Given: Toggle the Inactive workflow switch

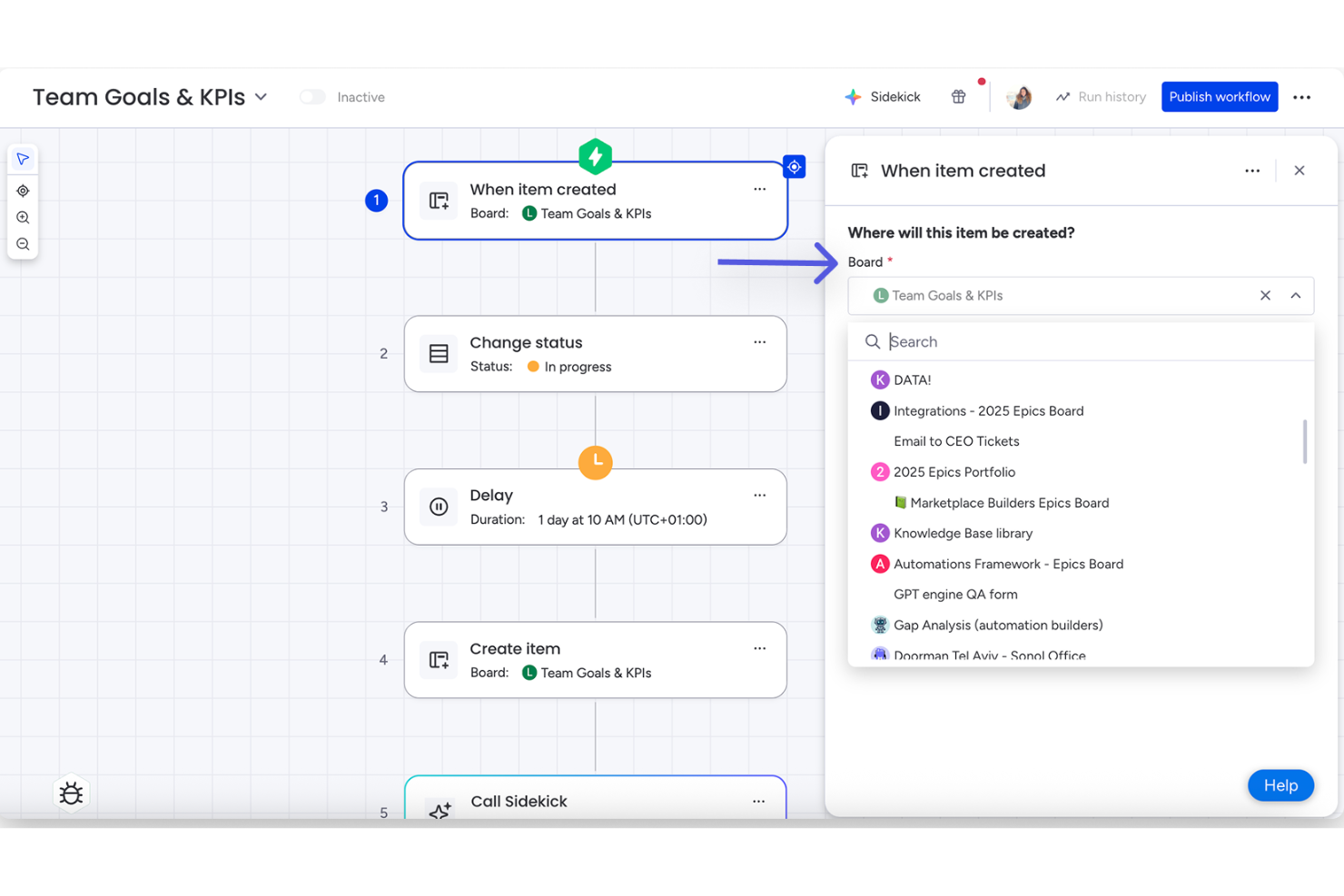Looking at the screenshot, I should (312, 96).
